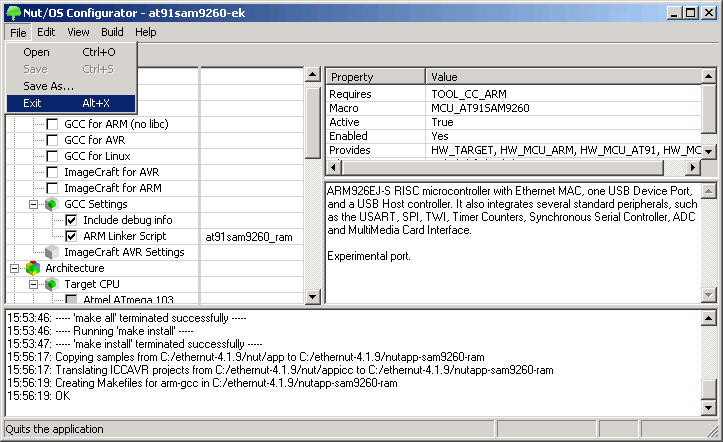The height and width of the screenshot is (442, 723).
Task: Click property table scroll down arrow
Action: click(x=709, y=151)
